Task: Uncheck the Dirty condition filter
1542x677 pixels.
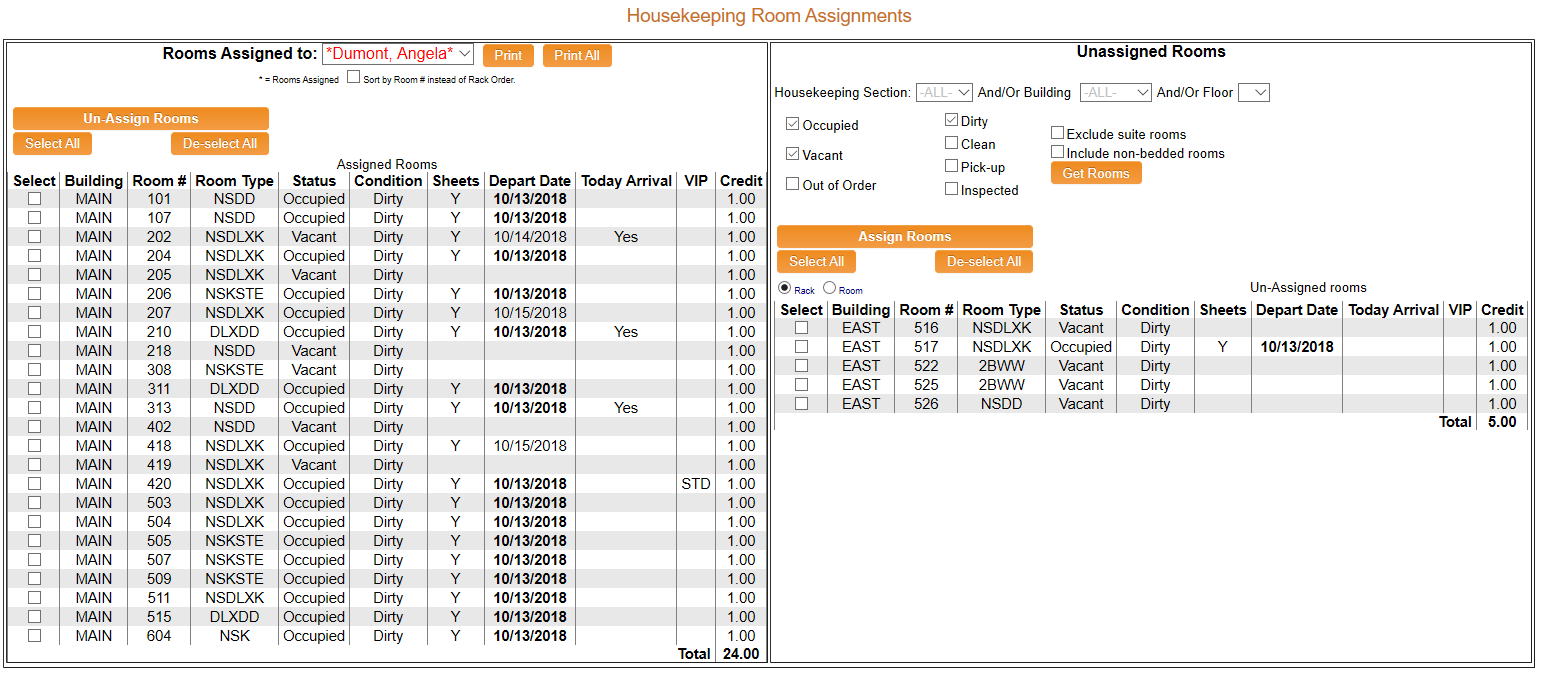Action: click(951, 120)
